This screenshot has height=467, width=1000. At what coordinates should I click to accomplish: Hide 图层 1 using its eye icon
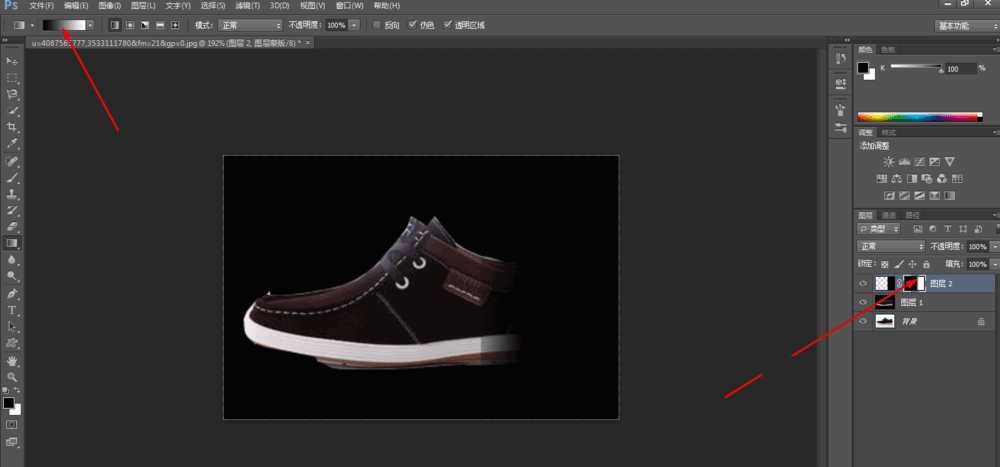[863, 302]
